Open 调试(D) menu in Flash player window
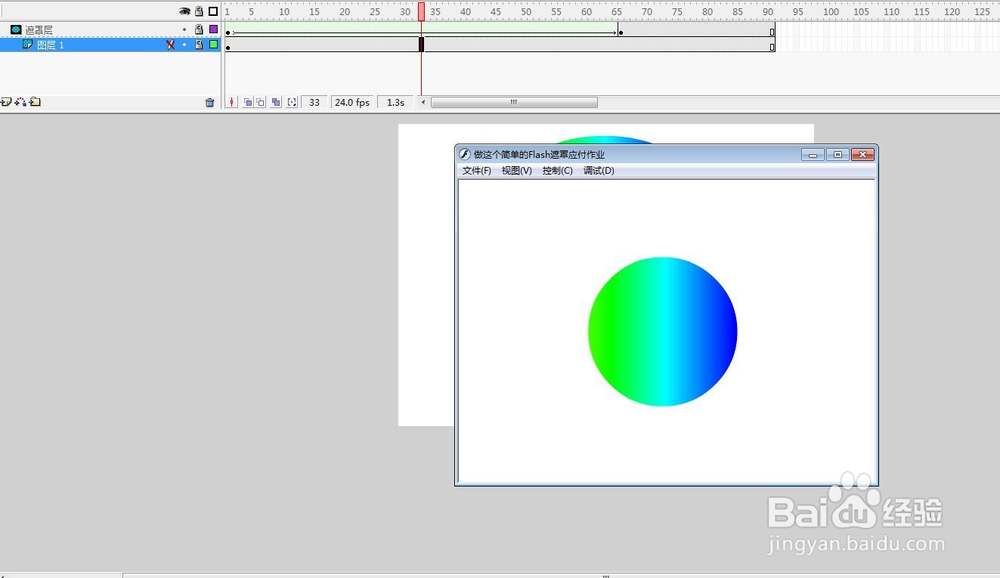 coord(599,170)
